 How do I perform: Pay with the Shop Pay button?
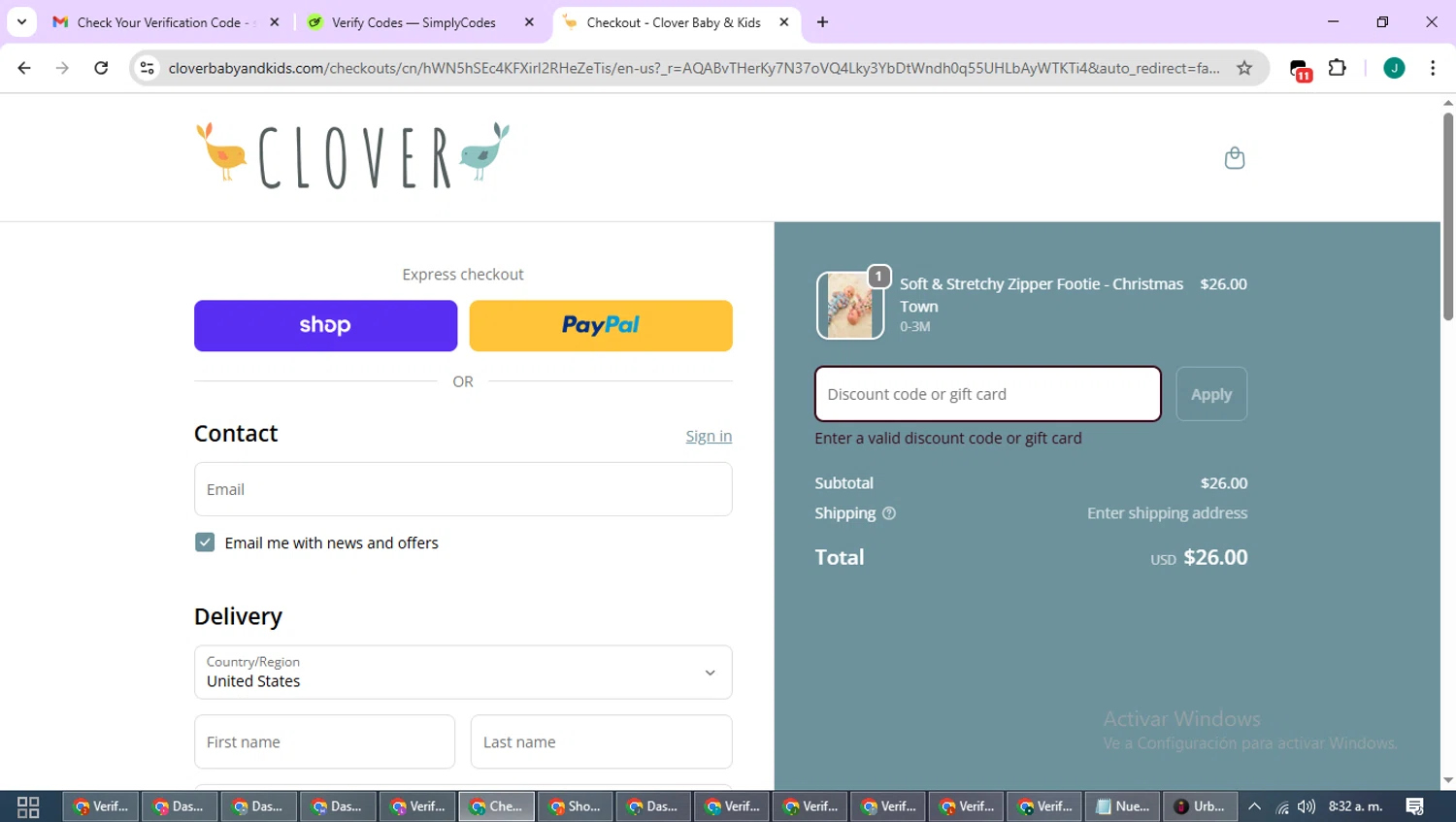click(325, 325)
